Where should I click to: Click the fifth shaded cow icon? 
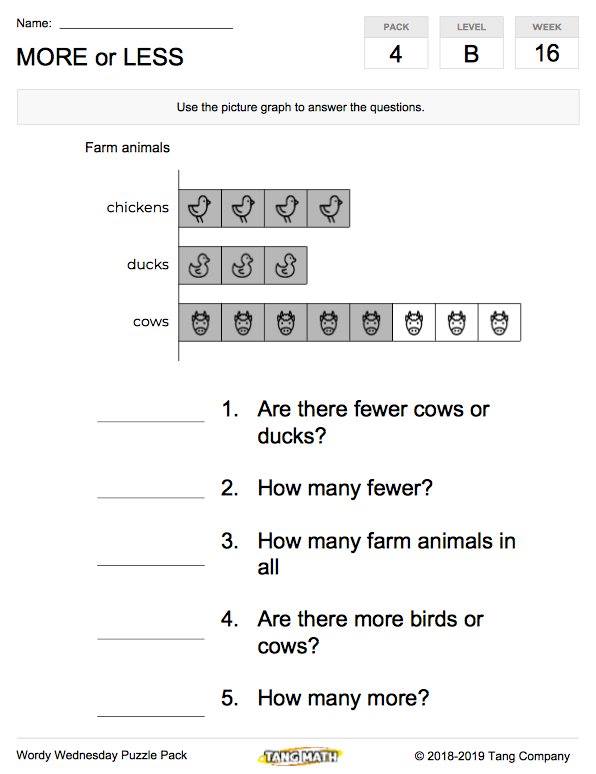[x=371, y=323]
